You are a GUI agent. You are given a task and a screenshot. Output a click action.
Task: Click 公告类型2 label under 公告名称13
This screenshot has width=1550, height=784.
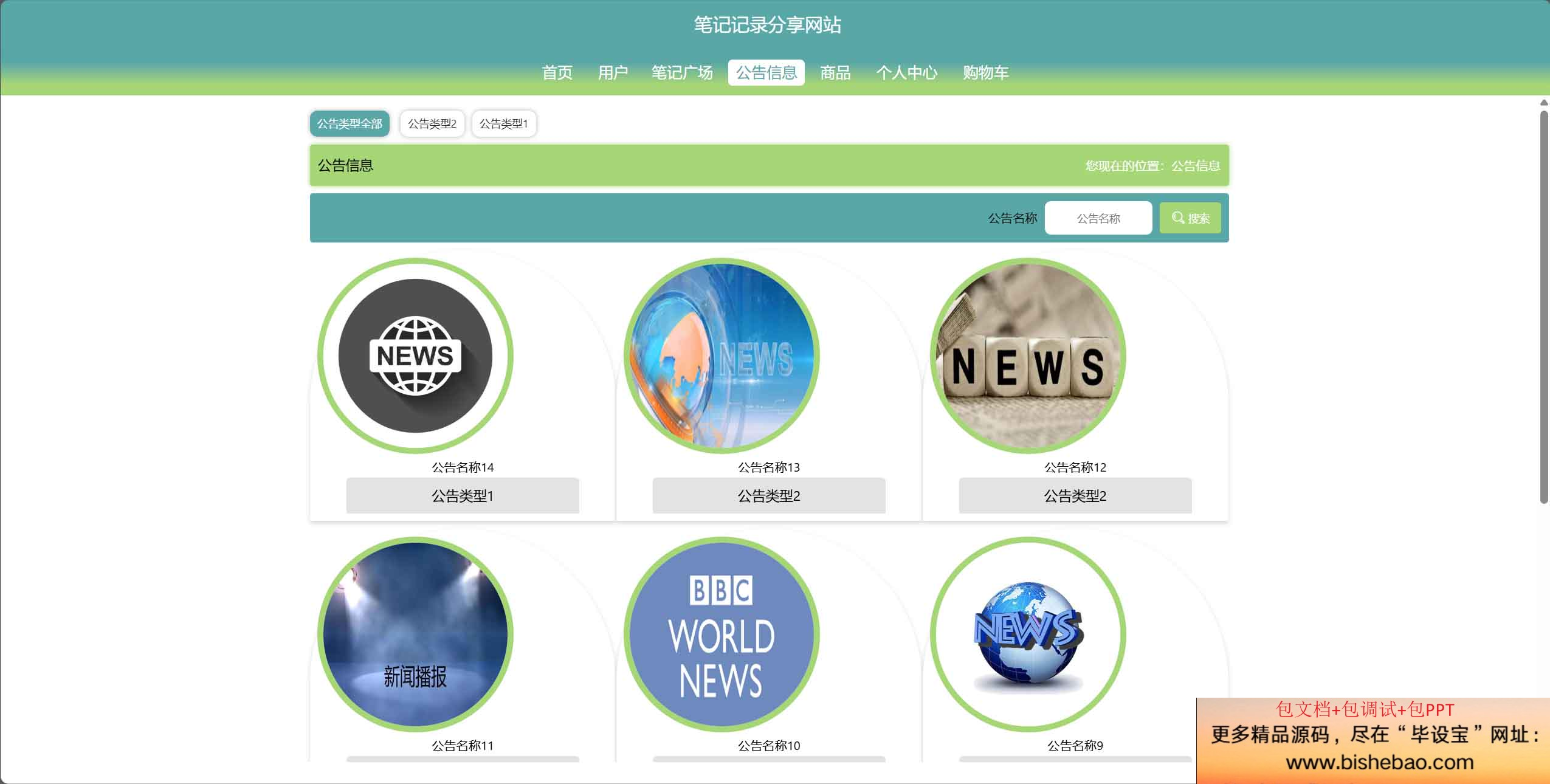click(x=769, y=496)
